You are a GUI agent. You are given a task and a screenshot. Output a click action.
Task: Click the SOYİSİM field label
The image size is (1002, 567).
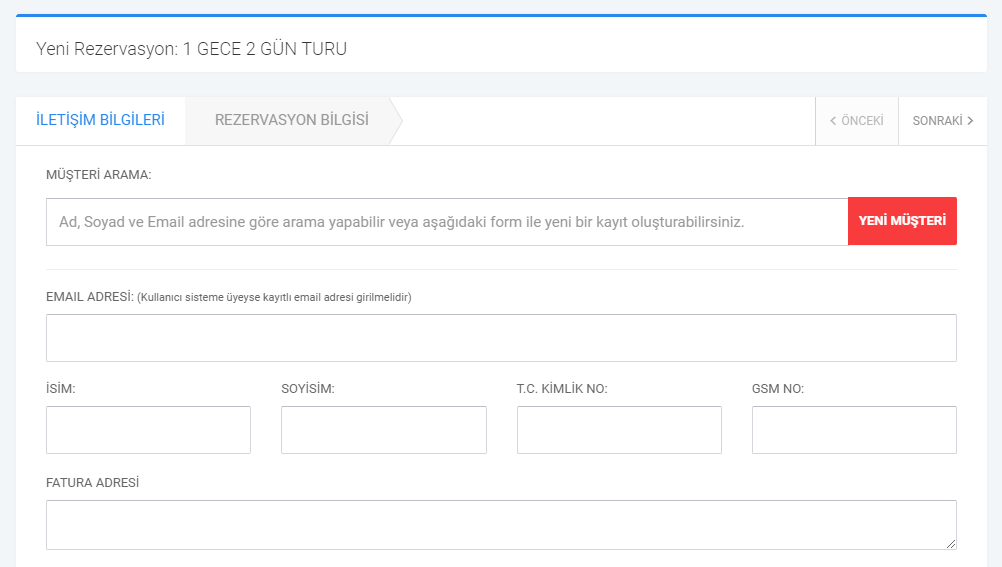click(x=308, y=389)
